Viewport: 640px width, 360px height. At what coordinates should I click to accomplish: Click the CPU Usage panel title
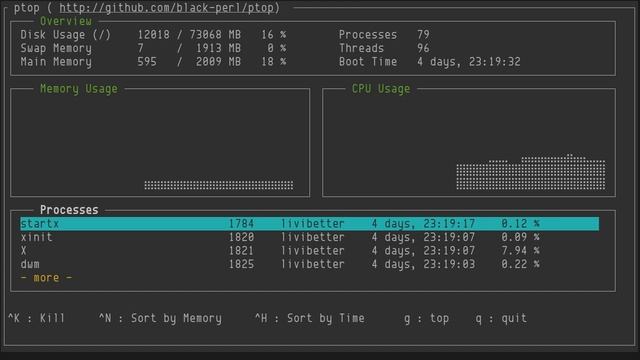pos(381,89)
